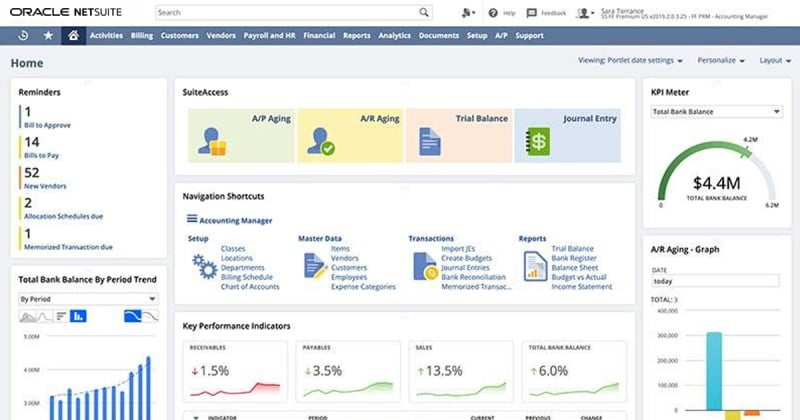Open the Financial menu

pyautogui.click(x=319, y=36)
